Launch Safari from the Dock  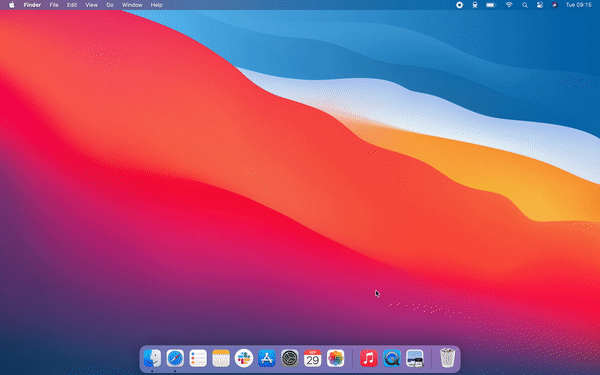point(175,359)
